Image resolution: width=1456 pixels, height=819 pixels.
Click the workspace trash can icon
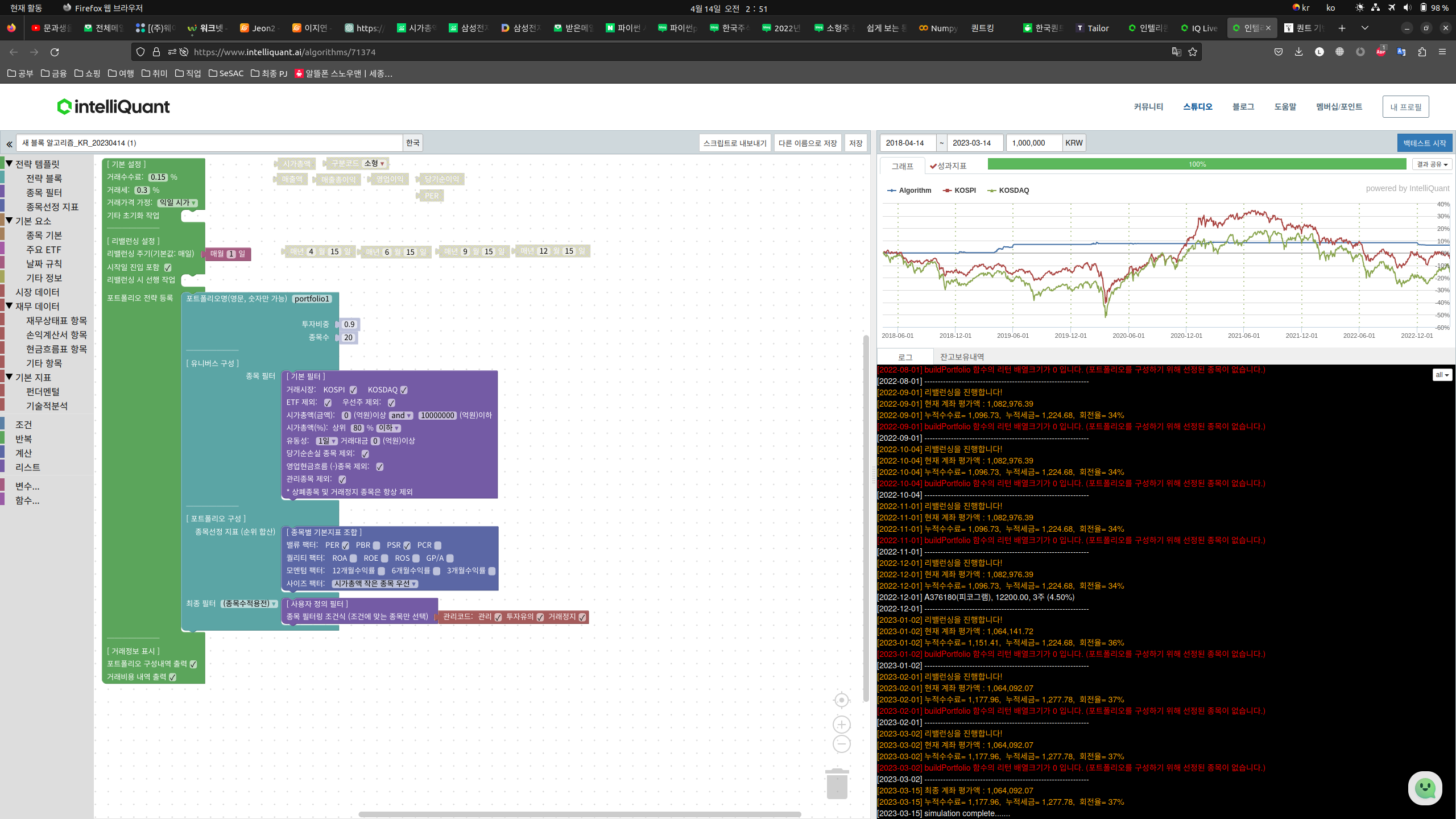point(837,784)
